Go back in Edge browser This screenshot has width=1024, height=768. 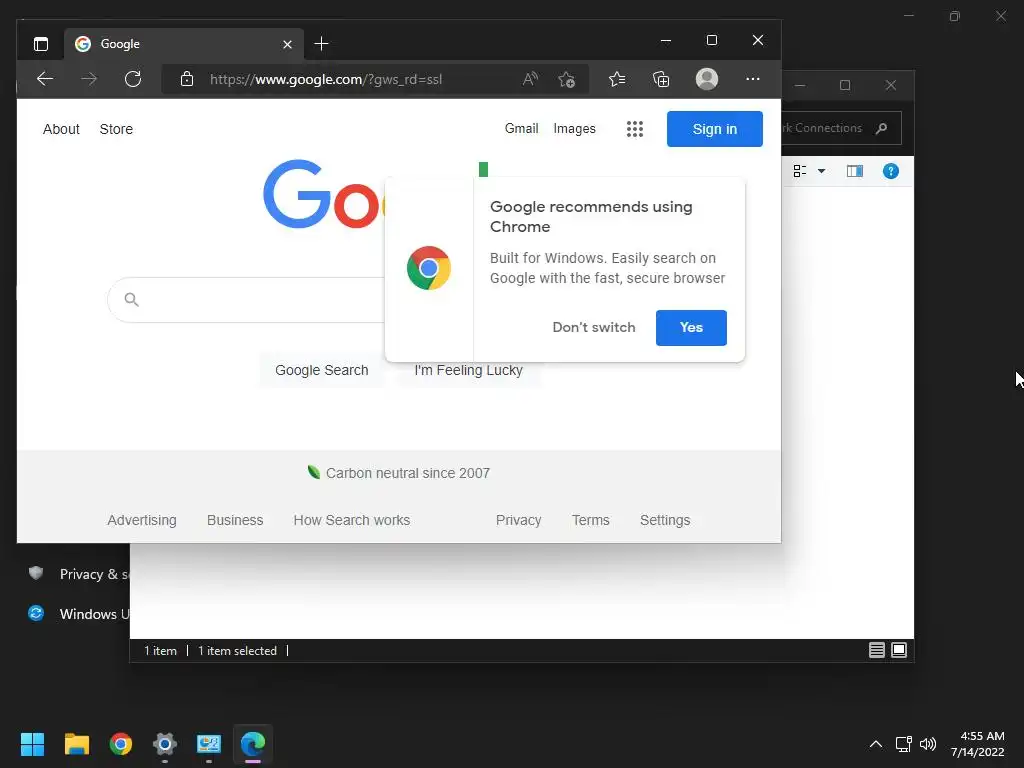pos(45,79)
